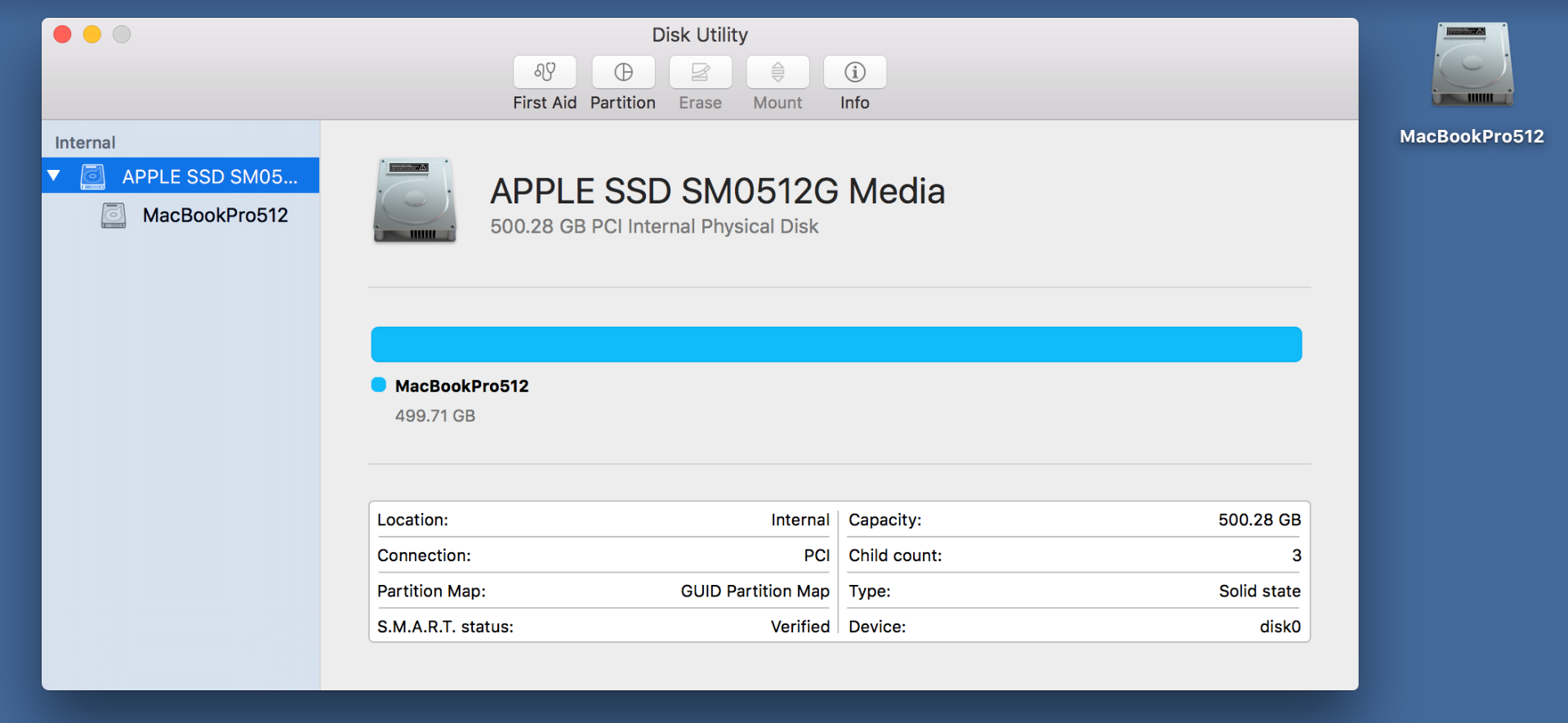
Task: Click the MacBookPro512 sidebar volume icon
Action: [114, 216]
